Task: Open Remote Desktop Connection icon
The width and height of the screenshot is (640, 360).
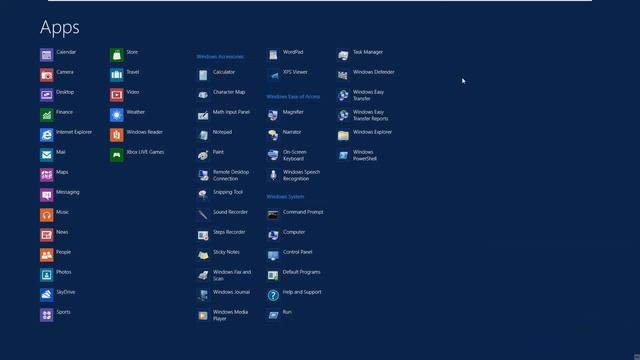Action: pyautogui.click(x=203, y=175)
